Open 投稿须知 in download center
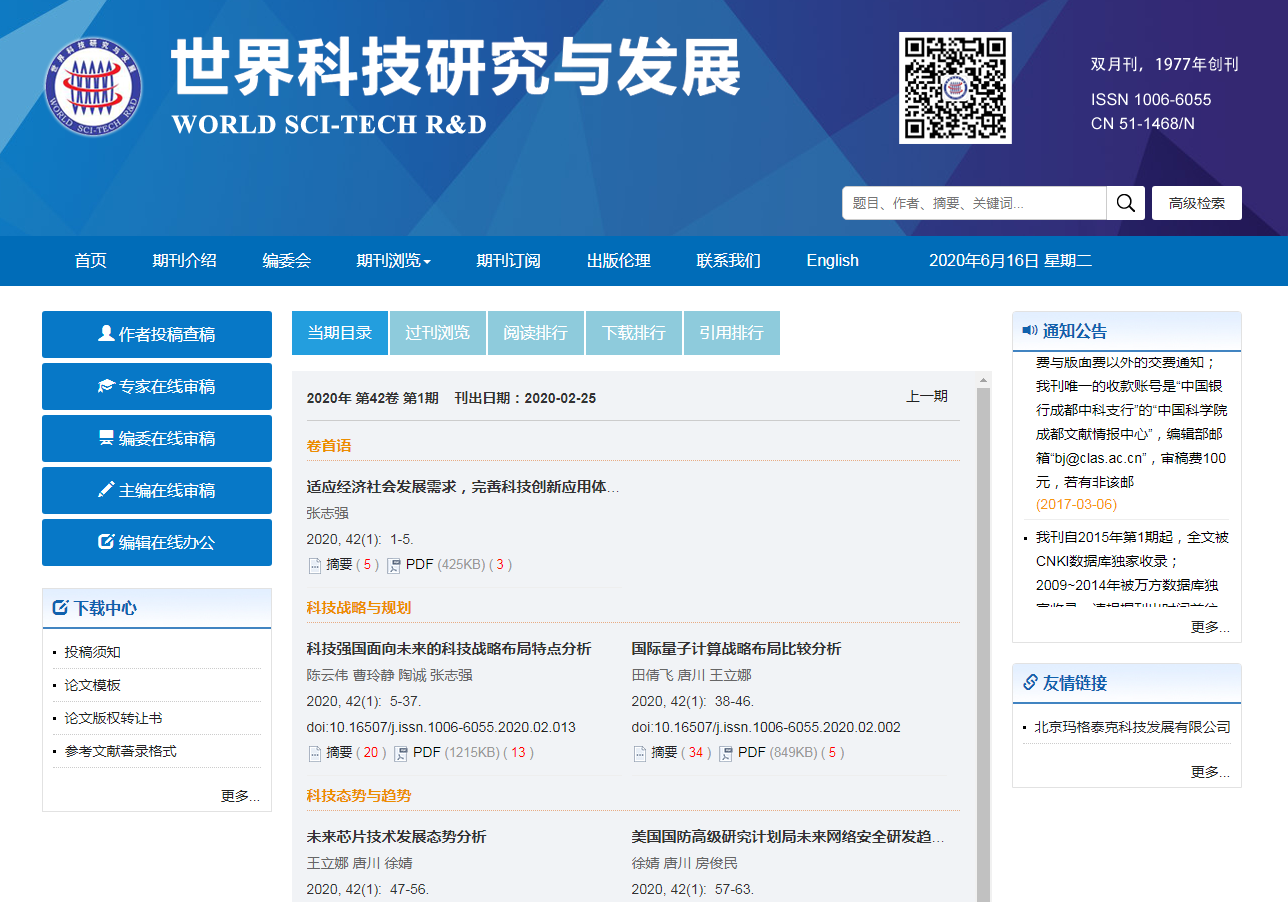Screen dimensions: 1288x902 pos(93,652)
